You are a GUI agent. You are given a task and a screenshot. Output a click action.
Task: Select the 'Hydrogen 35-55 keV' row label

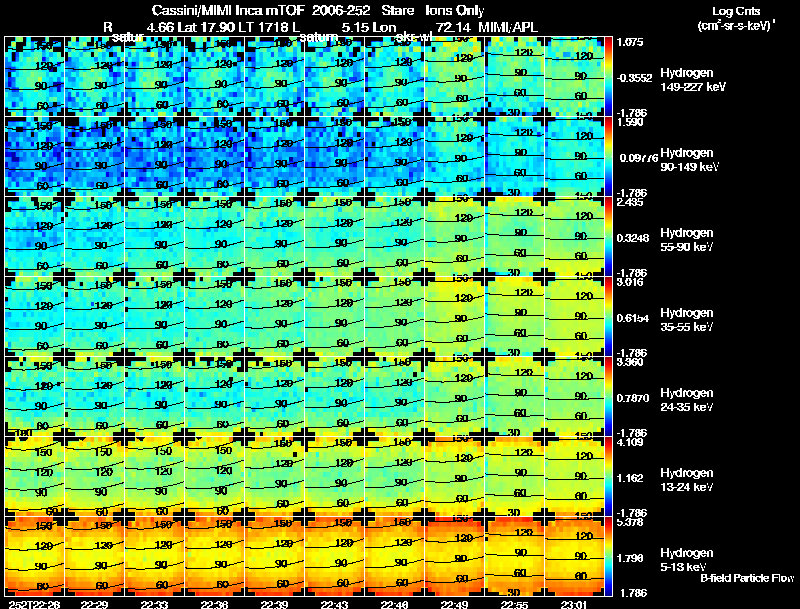[x=686, y=320]
